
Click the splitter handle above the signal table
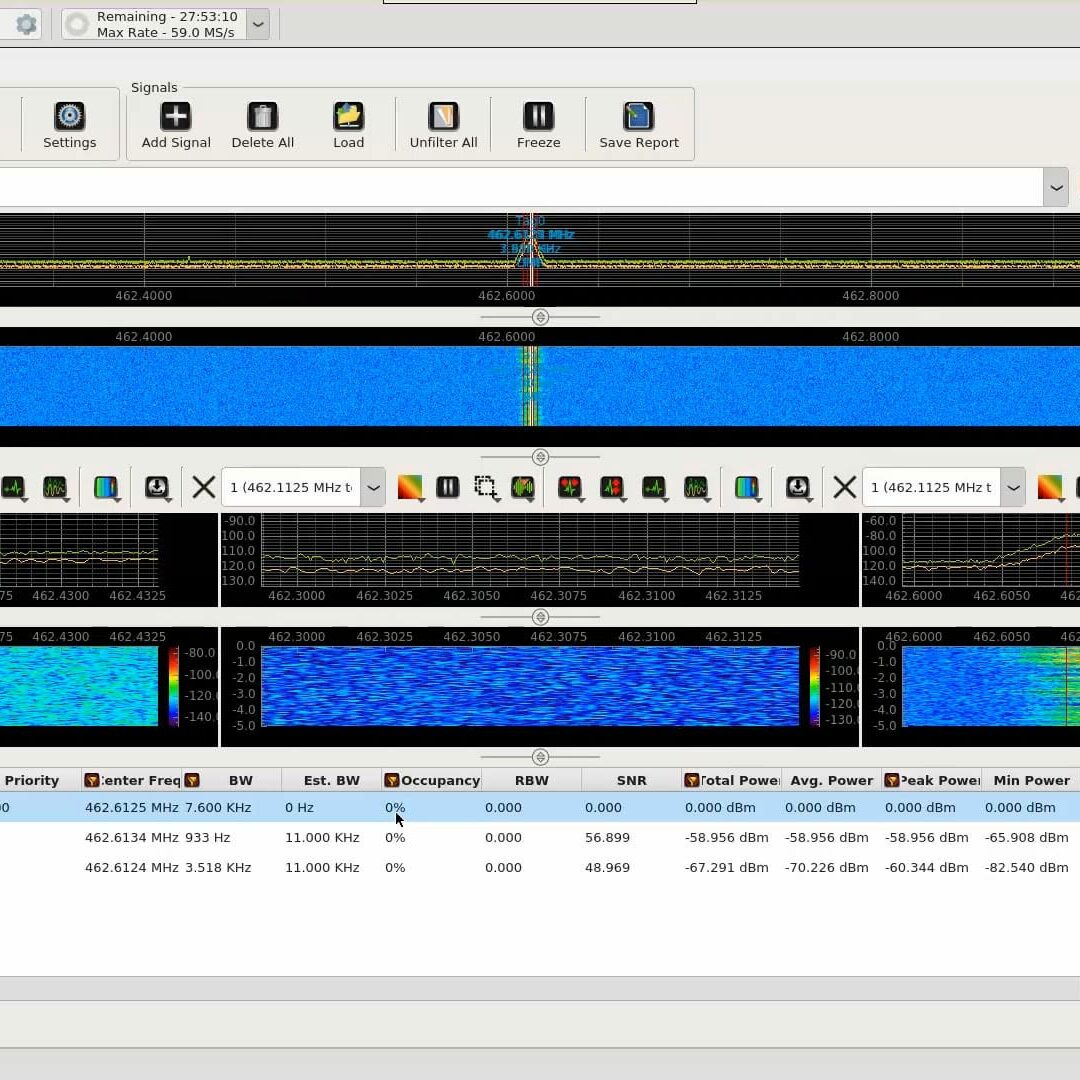point(540,757)
